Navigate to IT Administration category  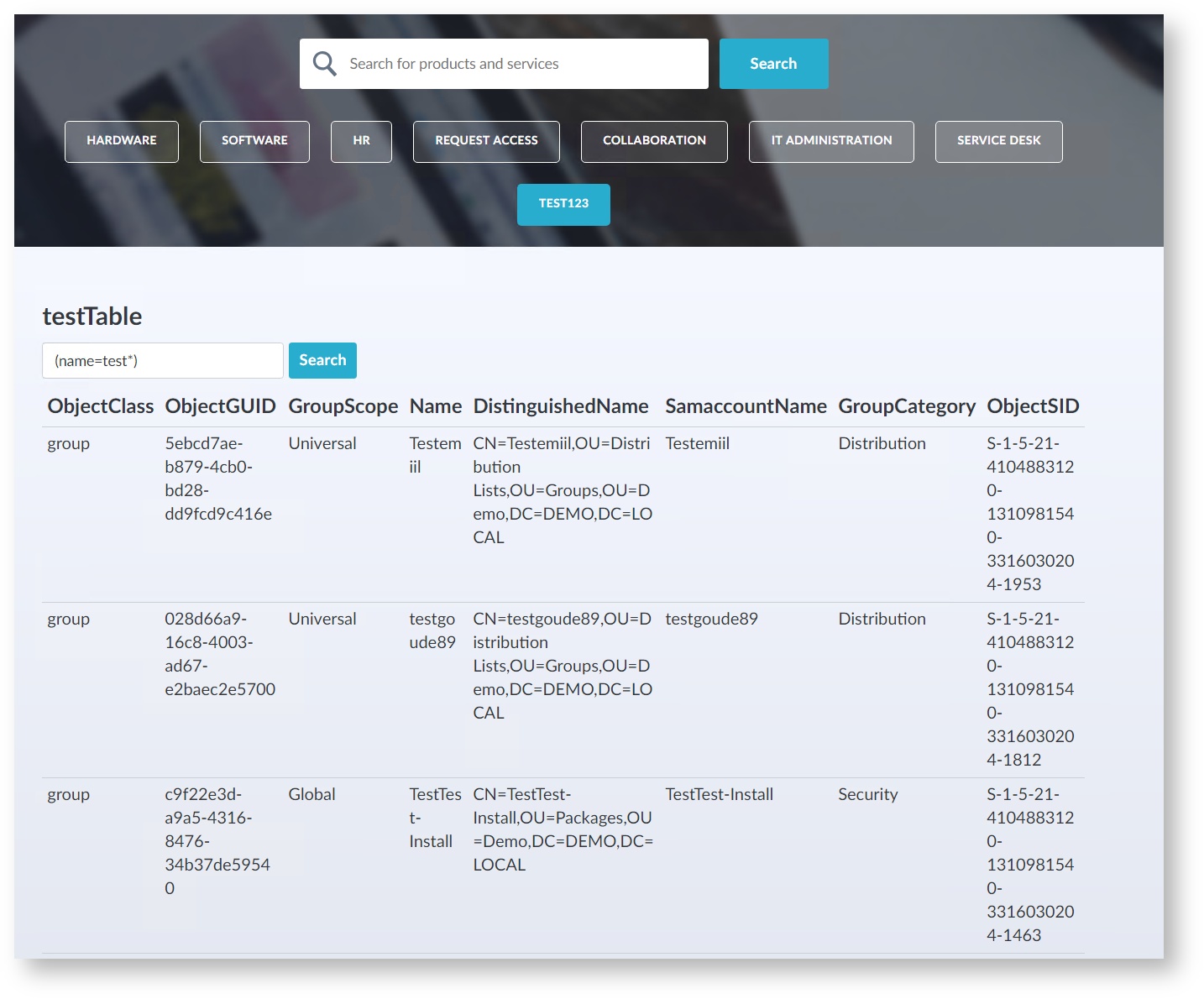(831, 141)
